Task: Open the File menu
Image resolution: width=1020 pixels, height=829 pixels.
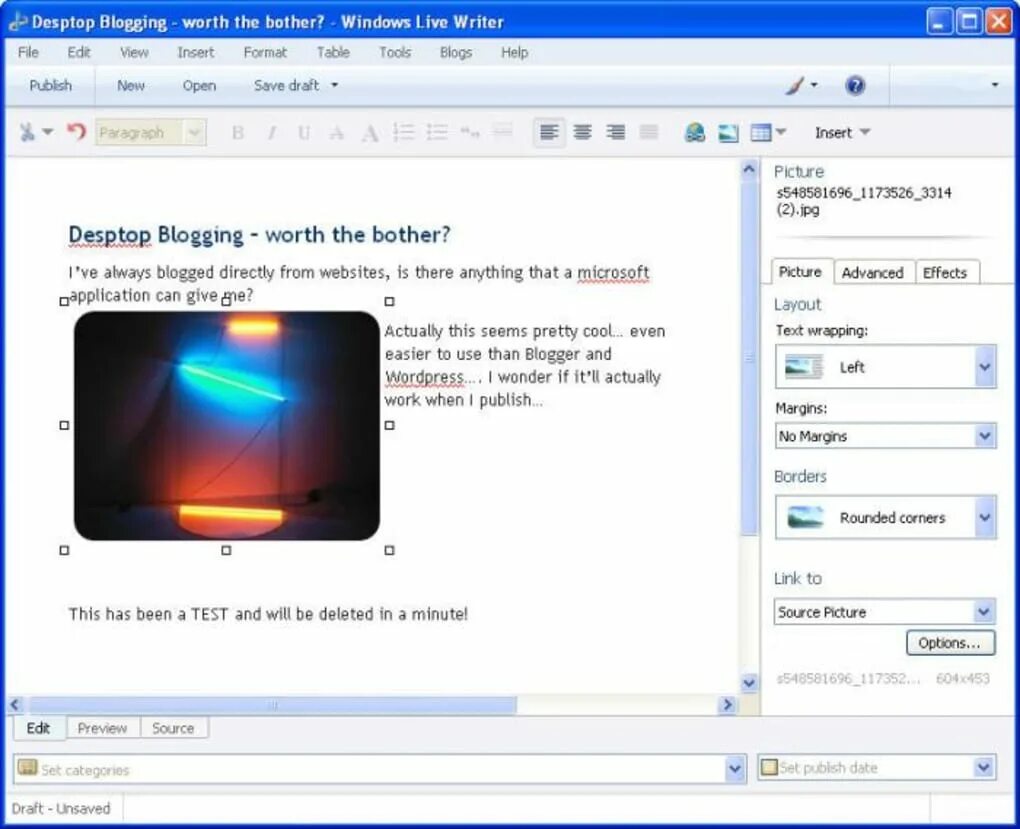Action: tap(28, 52)
